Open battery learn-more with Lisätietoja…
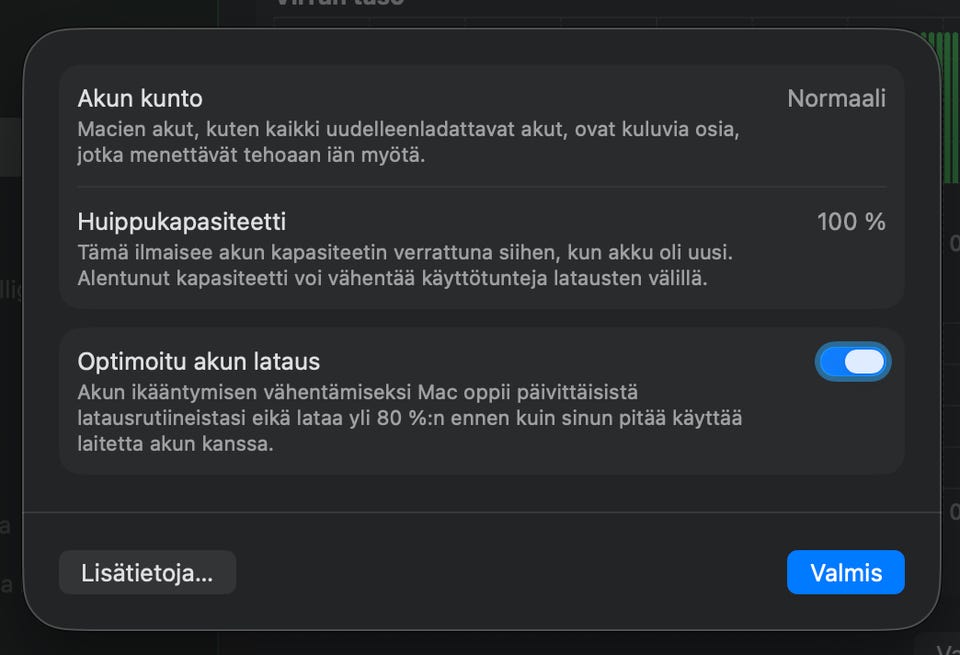The width and height of the screenshot is (960, 655). tap(147, 572)
